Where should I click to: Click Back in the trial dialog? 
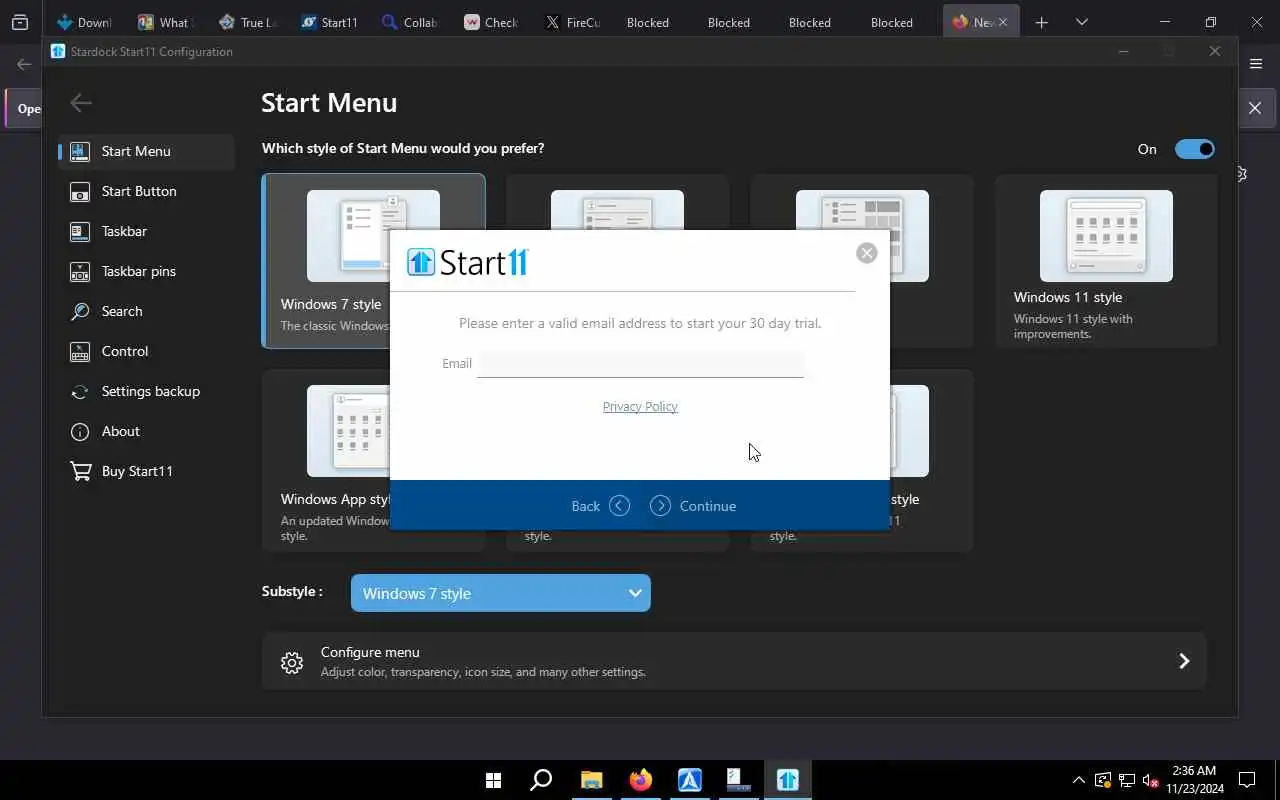pyautogui.click(x=600, y=506)
